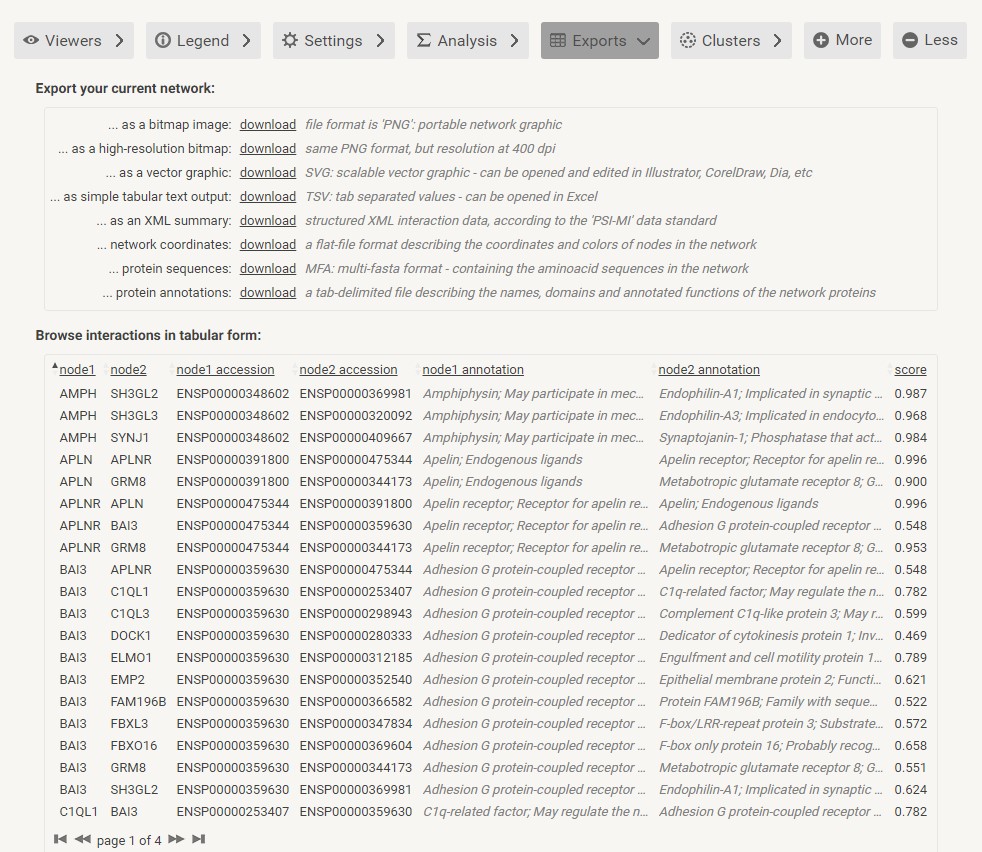
Task: Select accession 'ENSP00000298943'
Action: click(x=356, y=614)
